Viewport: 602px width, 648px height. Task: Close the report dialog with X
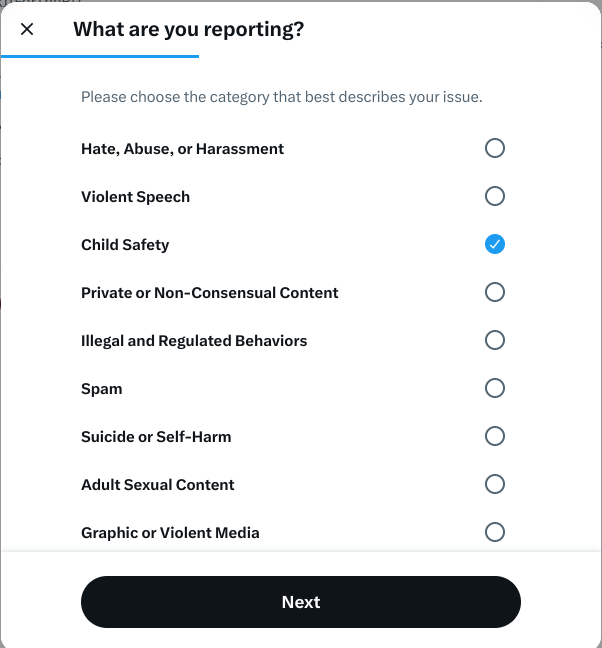pyautogui.click(x=27, y=29)
